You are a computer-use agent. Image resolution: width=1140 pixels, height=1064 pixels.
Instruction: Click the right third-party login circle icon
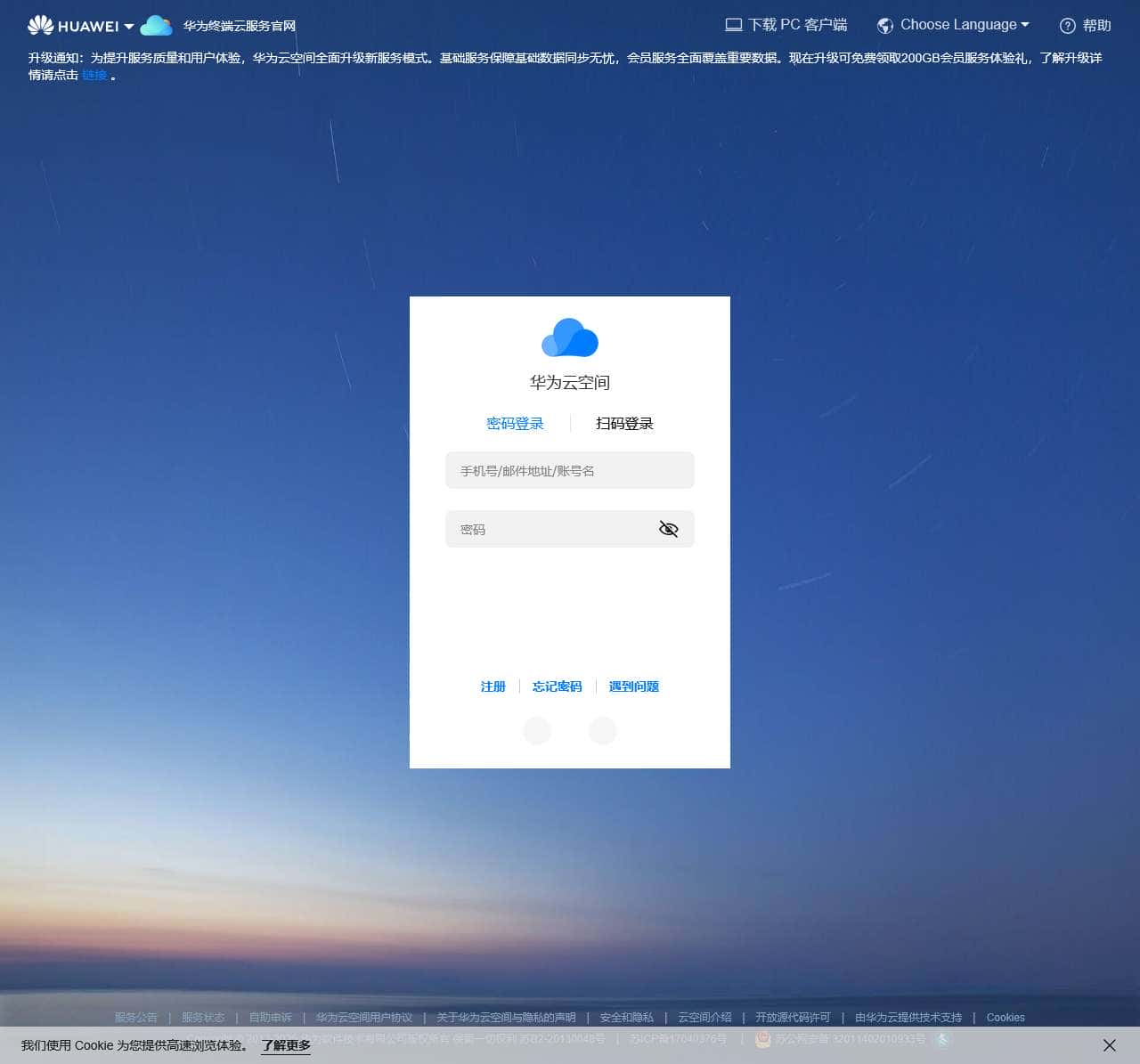pyautogui.click(x=603, y=730)
